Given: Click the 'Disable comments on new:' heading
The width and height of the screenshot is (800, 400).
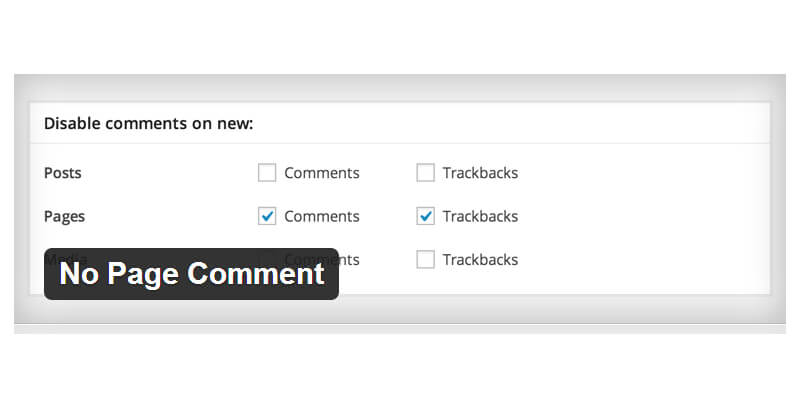Looking at the screenshot, I should tap(148, 124).
